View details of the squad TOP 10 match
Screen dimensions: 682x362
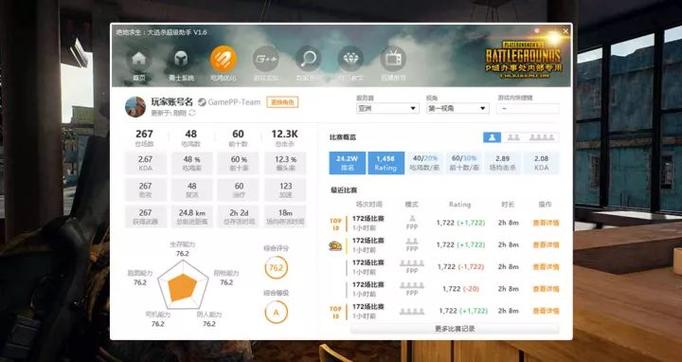pyautogui.click(x=546, y=311)
